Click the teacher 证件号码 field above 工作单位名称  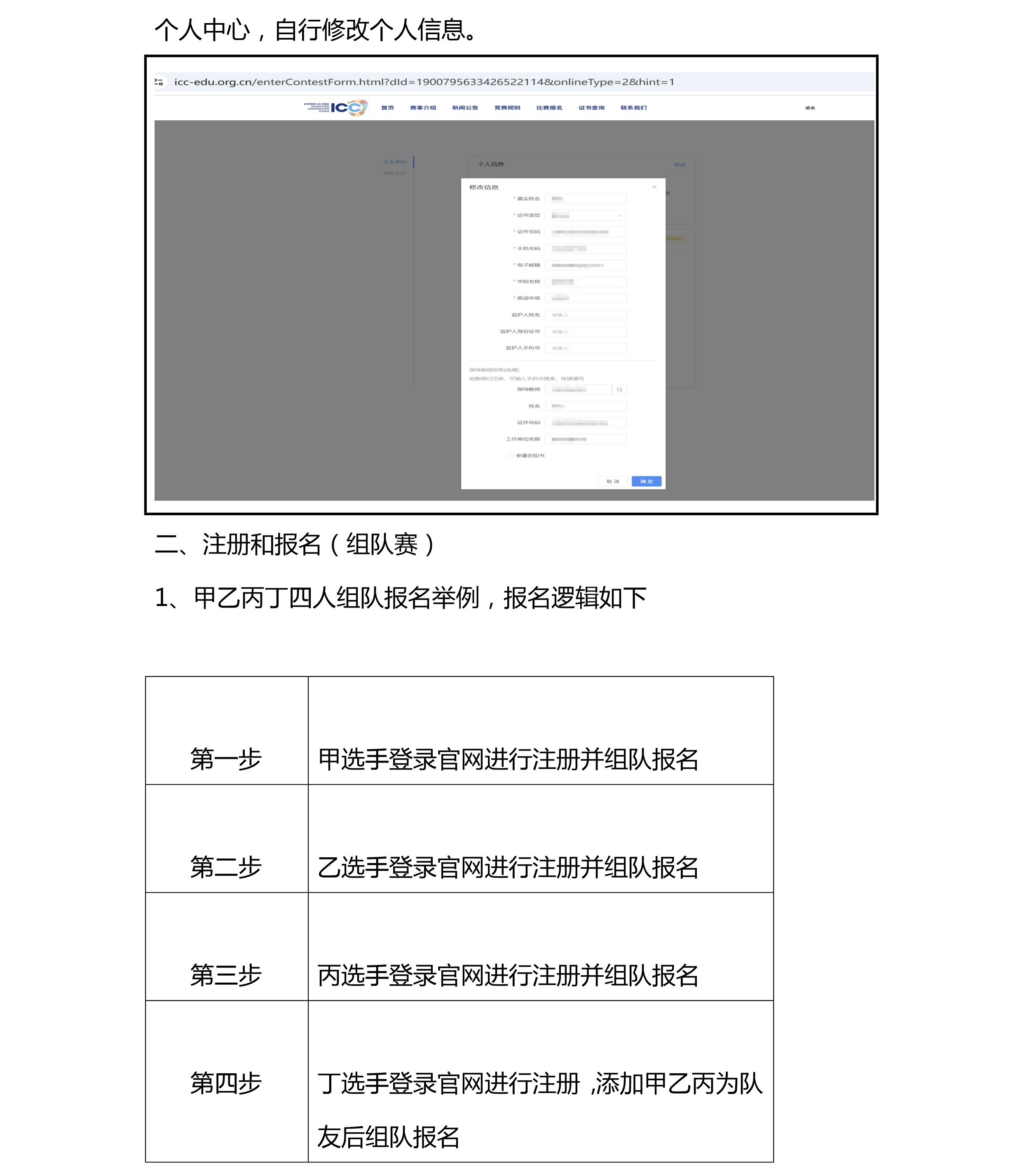click(x=586, y=423)
